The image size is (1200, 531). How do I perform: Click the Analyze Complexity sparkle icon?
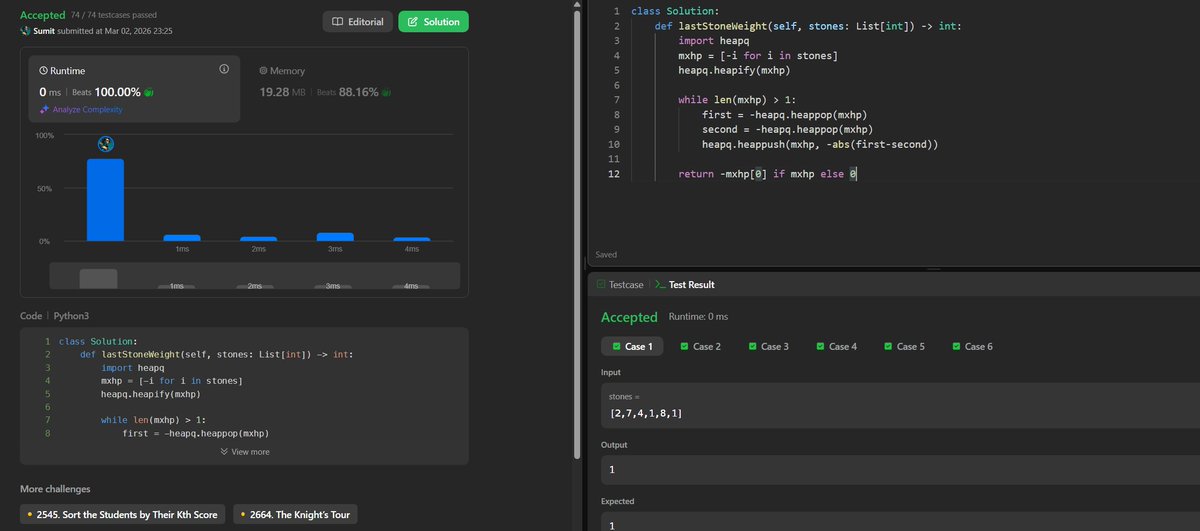click(44, 109)
